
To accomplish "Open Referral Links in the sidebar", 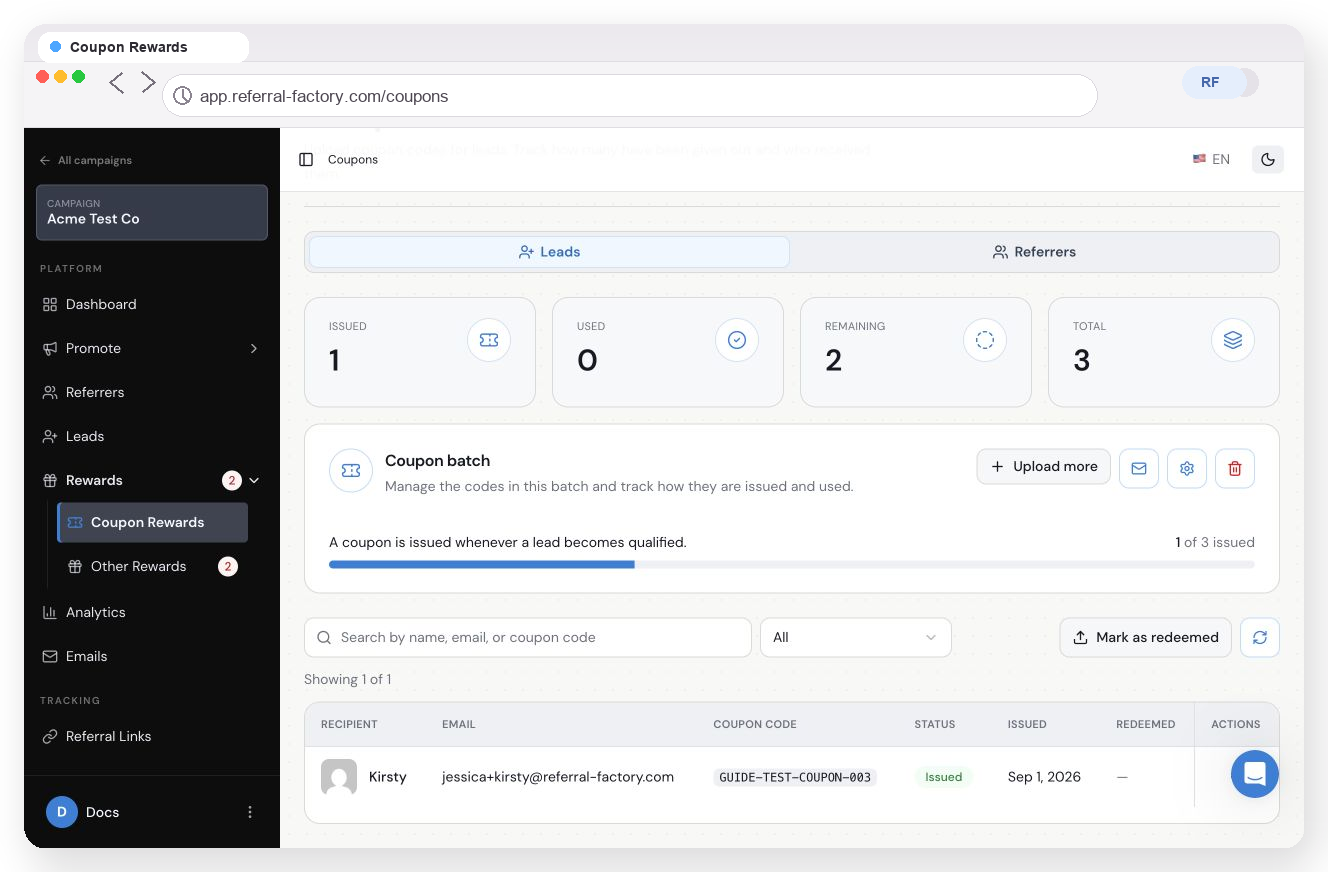I will 152,736.
